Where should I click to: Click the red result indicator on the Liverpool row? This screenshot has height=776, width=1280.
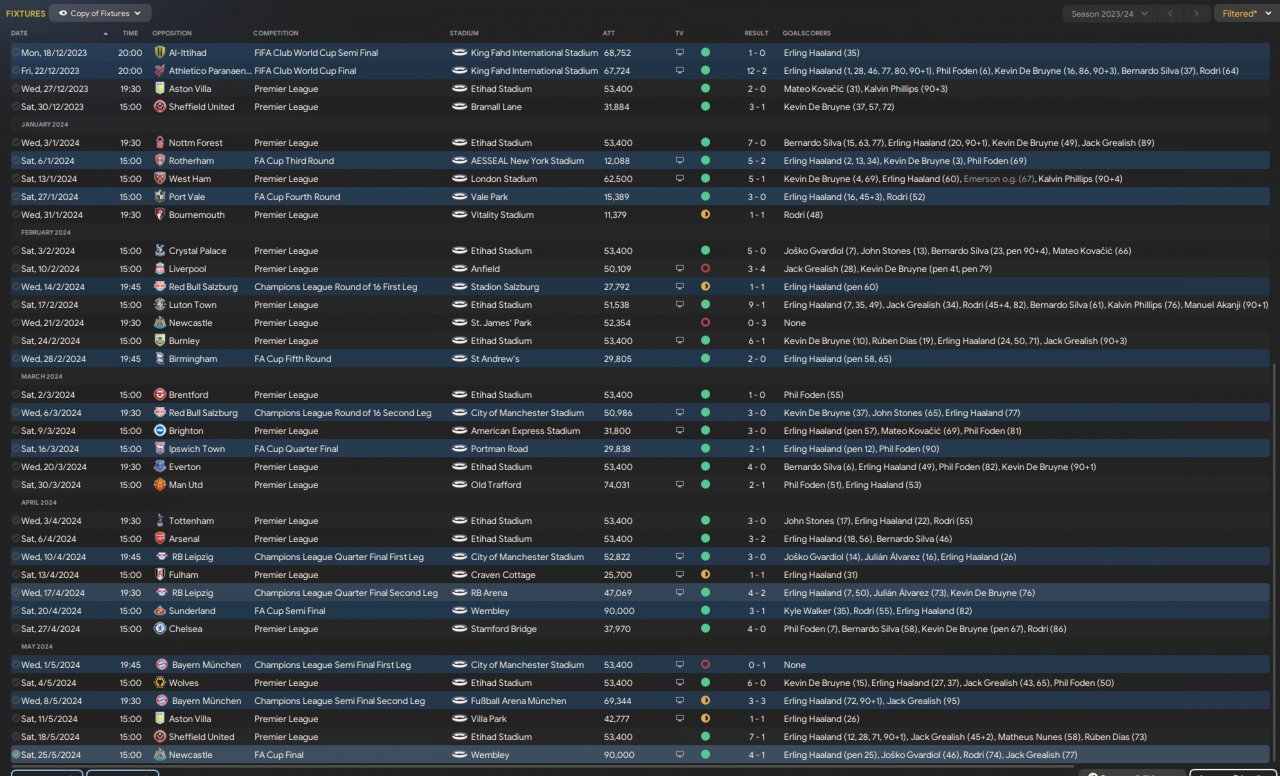[705, 268]
